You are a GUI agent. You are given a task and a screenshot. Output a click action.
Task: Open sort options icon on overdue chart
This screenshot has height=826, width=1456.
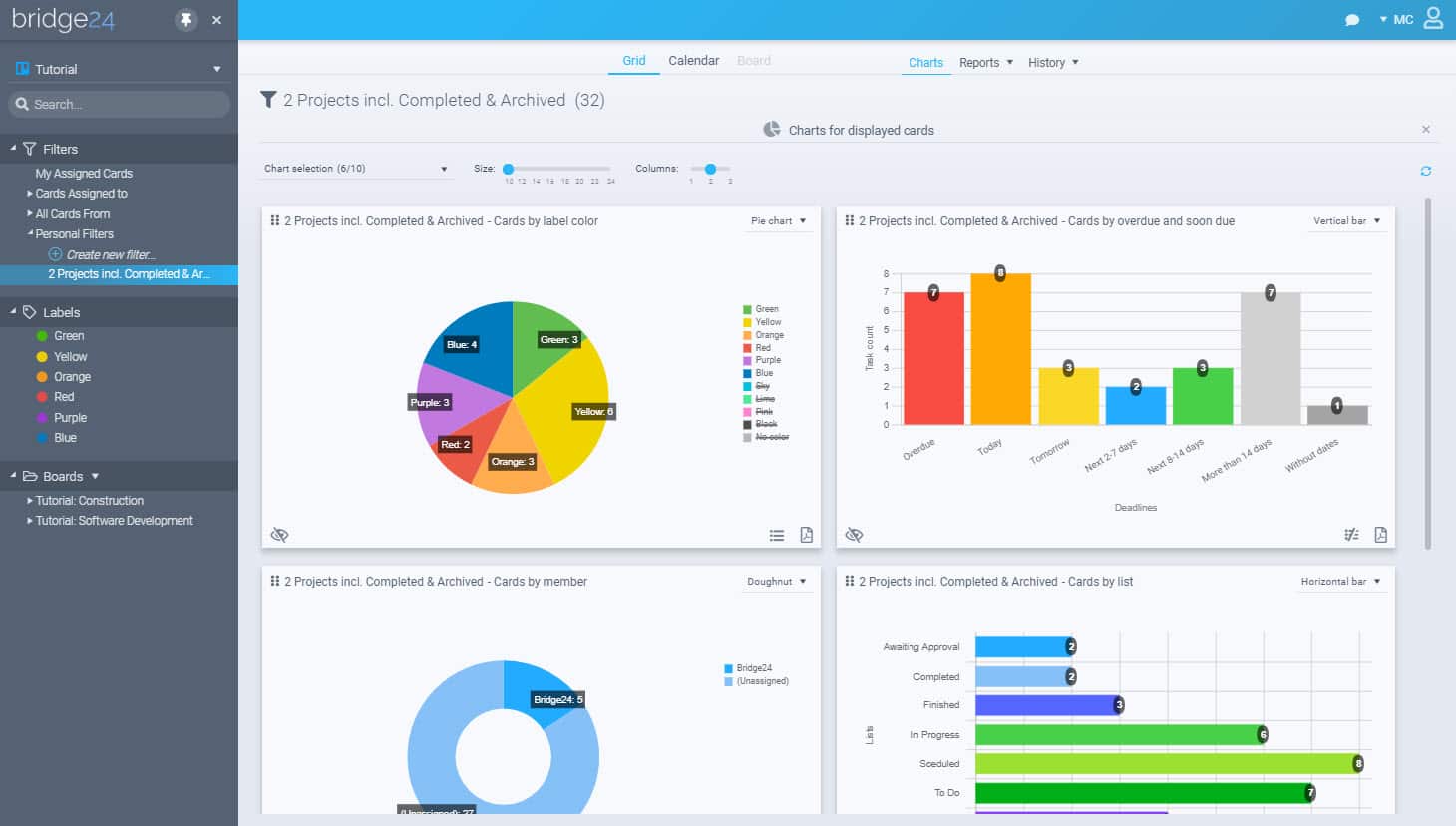click(x=1351, y=535)
